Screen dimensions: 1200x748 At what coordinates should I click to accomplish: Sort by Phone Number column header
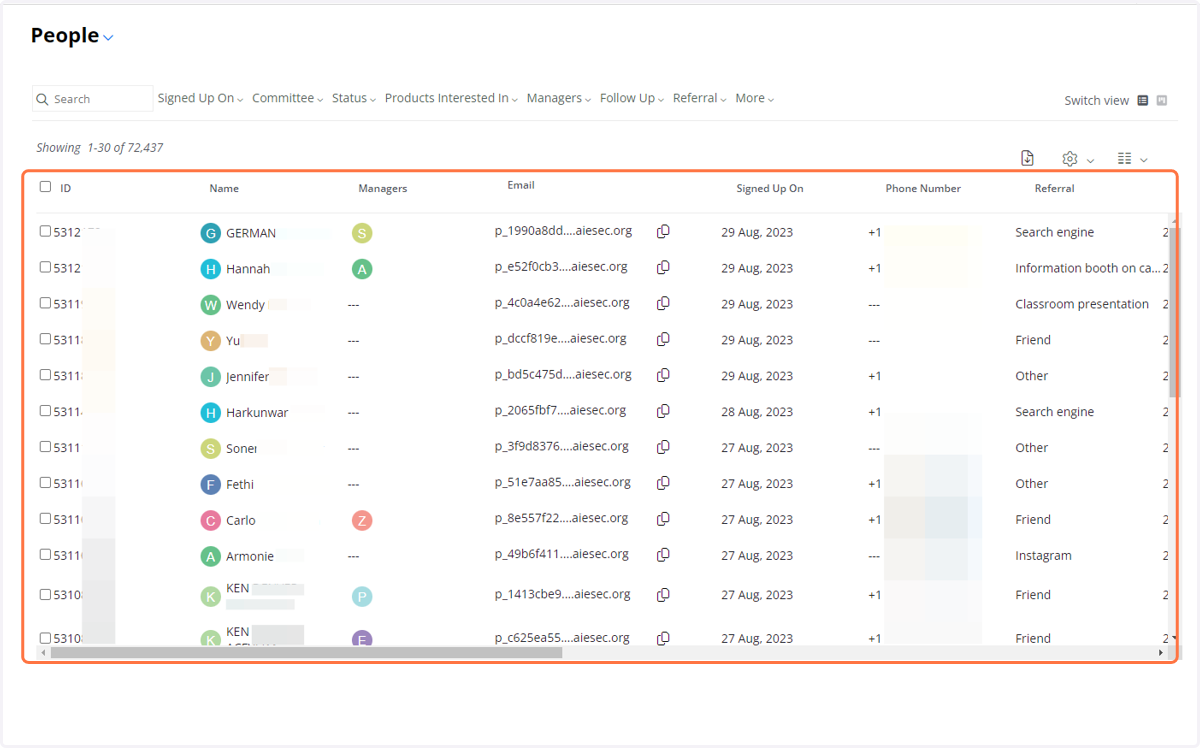[923, 188]
